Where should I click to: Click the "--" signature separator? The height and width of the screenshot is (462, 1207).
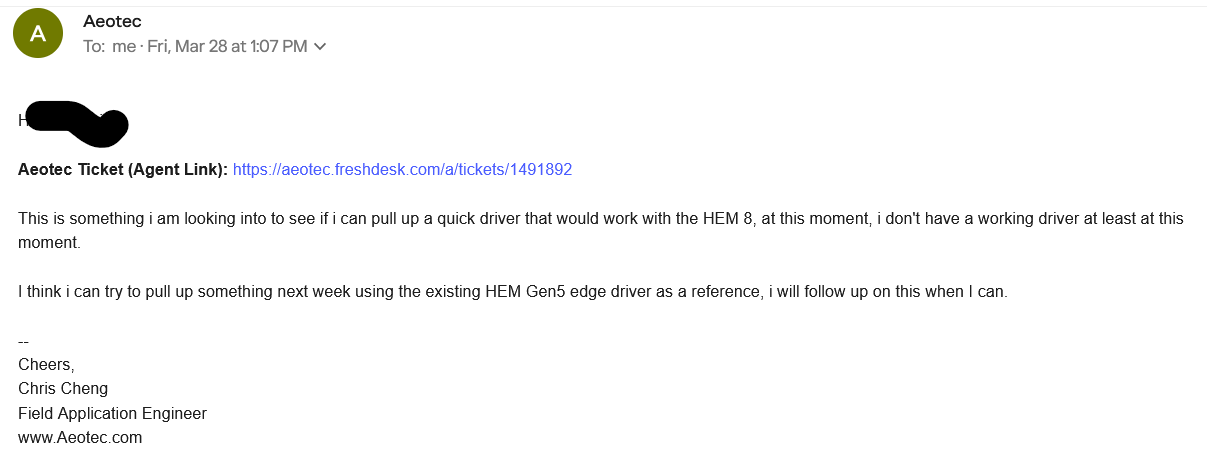coord(24,340)
